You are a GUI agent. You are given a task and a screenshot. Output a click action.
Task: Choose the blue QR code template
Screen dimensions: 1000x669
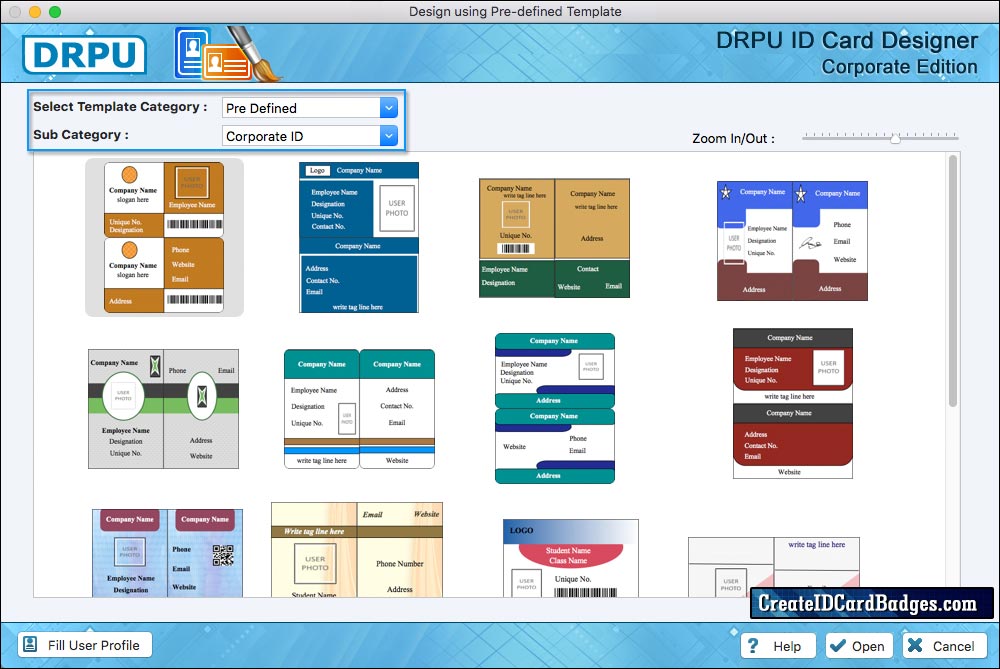pyautogui.click(x=167, y=553)
